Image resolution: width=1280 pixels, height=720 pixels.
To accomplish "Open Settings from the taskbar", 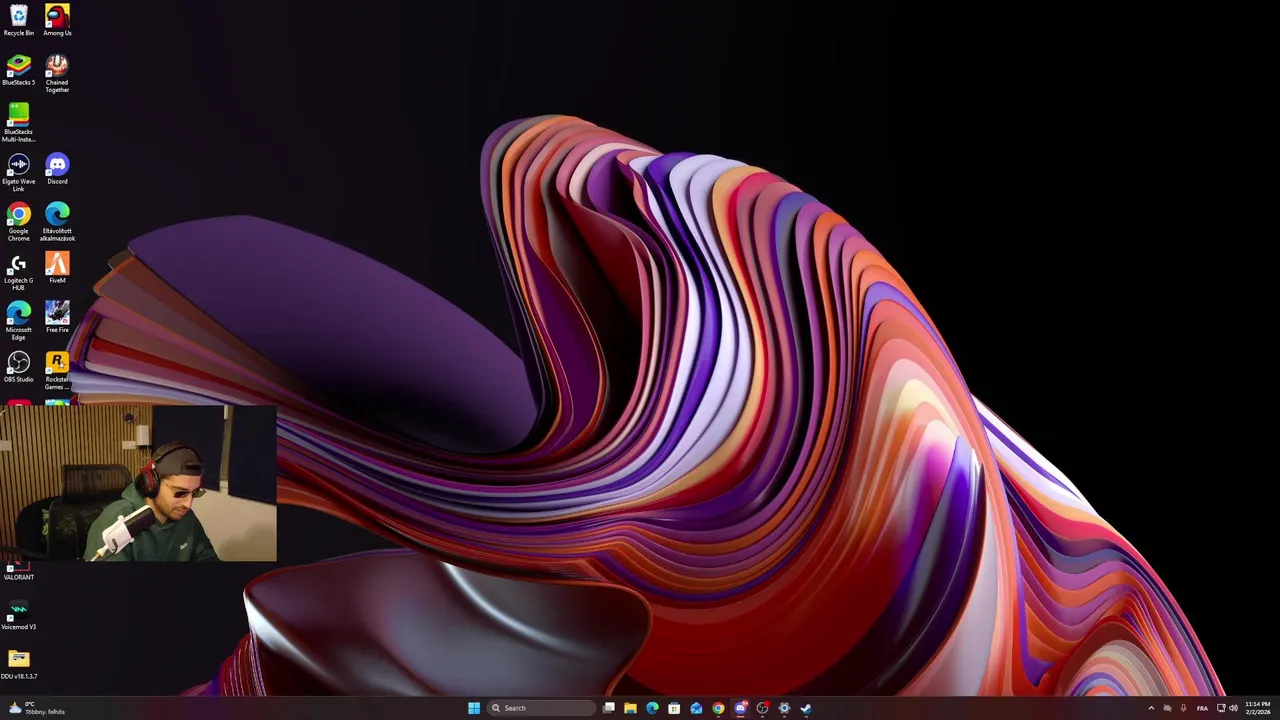I will pos(784,708).
